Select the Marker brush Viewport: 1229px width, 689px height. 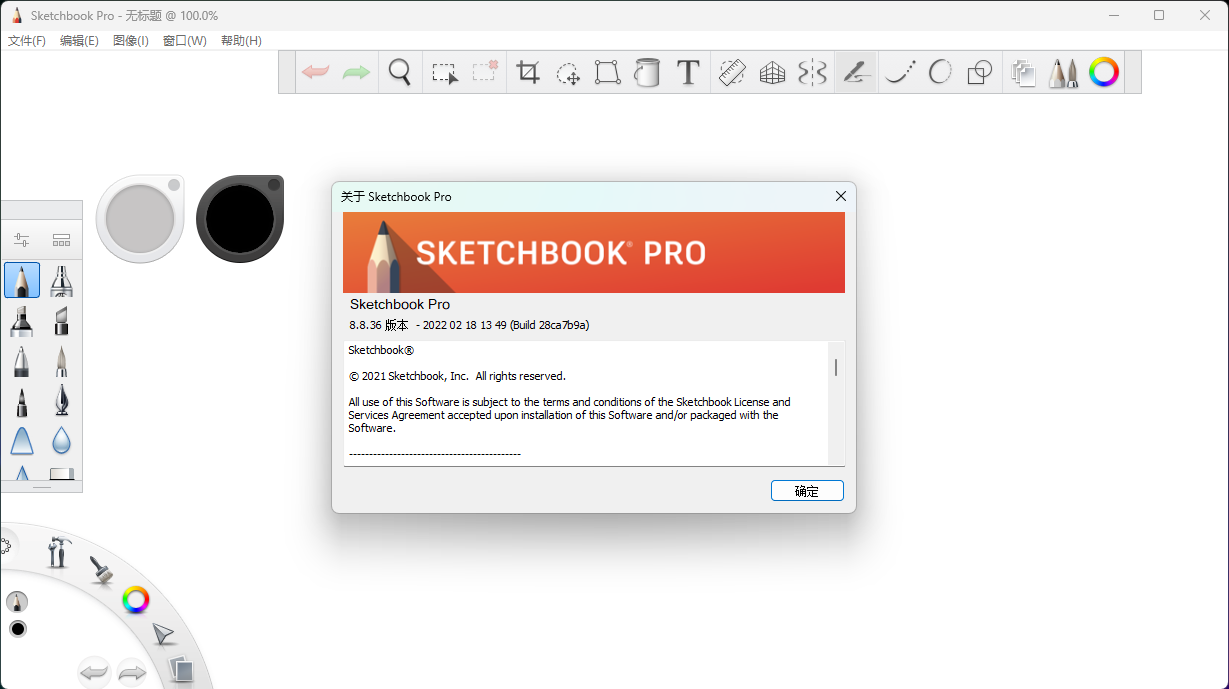pos(22,321)
